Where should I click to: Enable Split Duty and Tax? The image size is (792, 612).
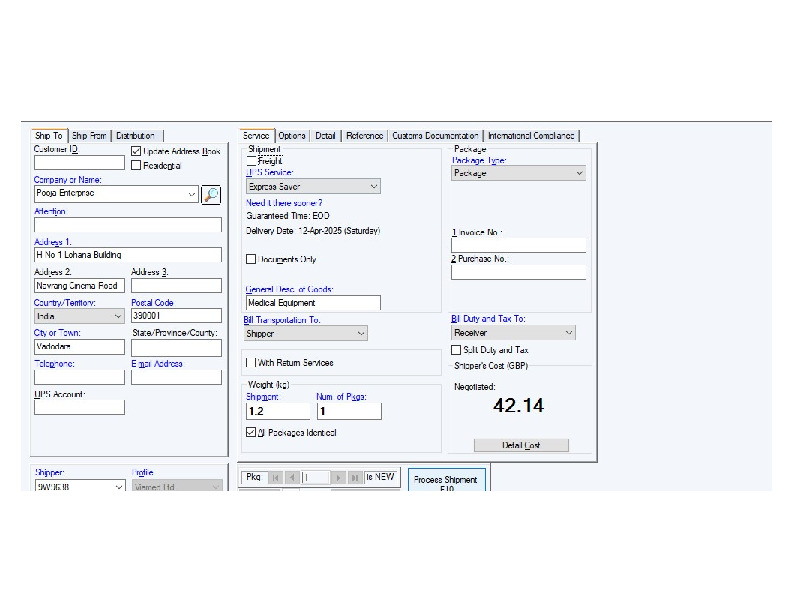point(457,350)
